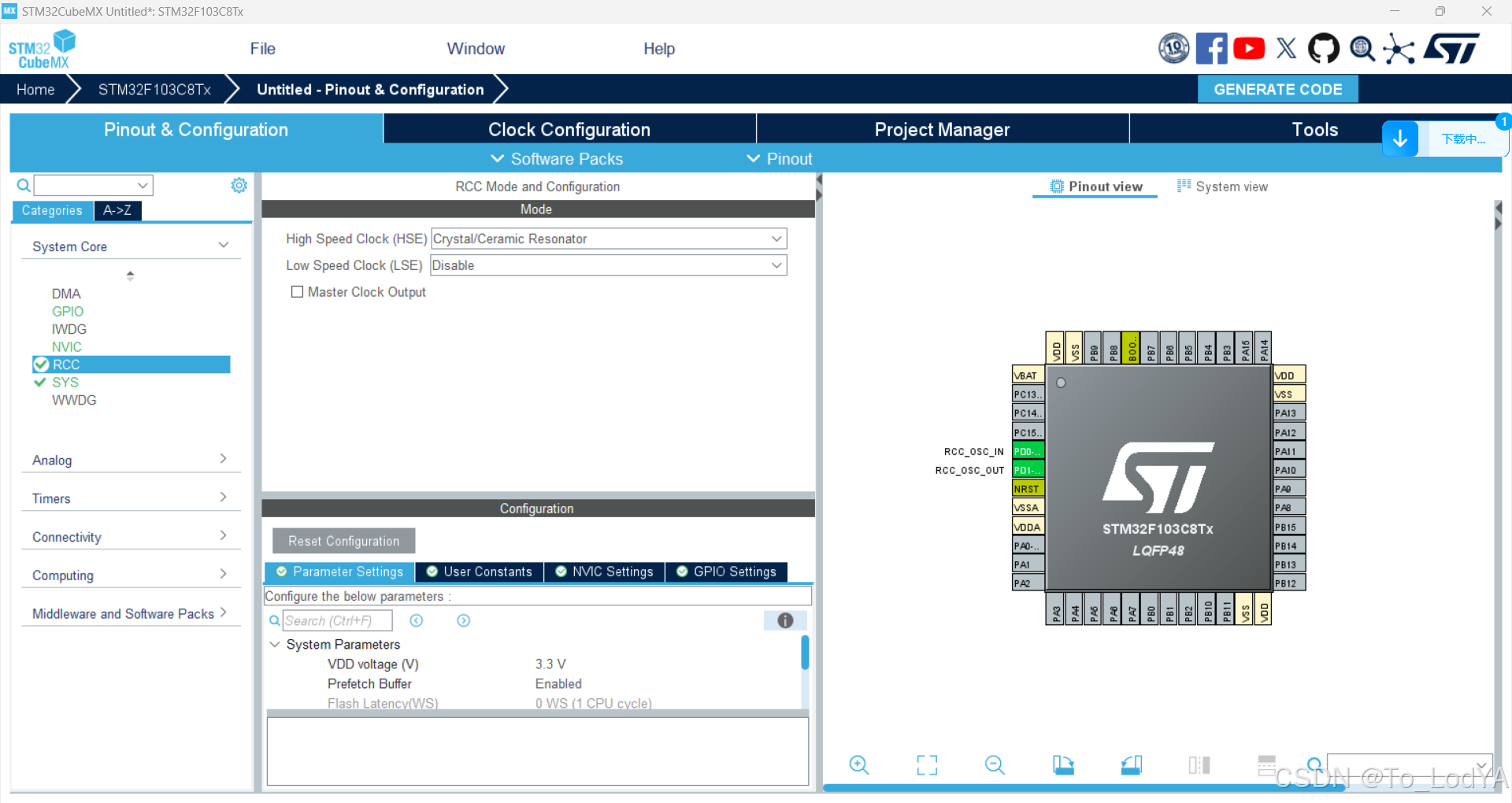
Task: Click the peripheral search magnifier icon
Action: click(24, 185)
